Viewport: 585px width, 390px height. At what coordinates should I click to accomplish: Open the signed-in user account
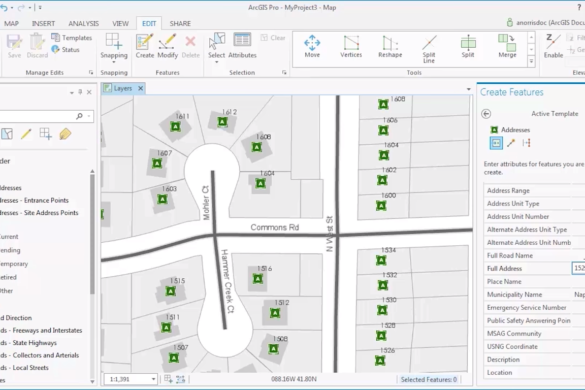tap(545, 23)
